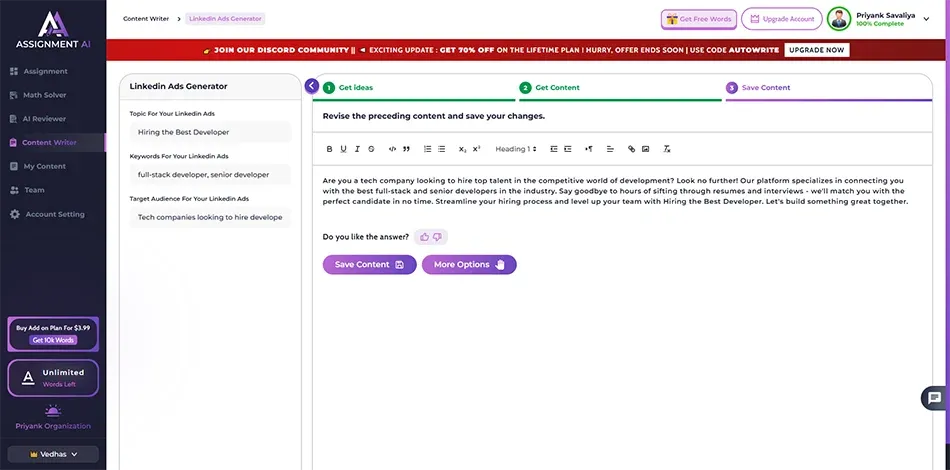The image size is (950, 470).
Task: Open Math Solver in the sidebar
Action: tap(44, 95)
